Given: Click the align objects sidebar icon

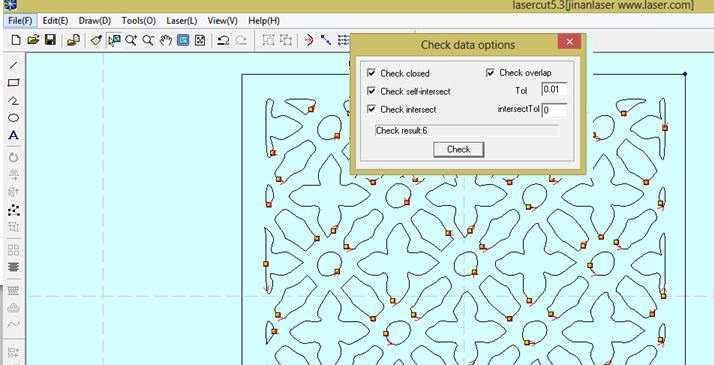Looking at the screenshot, I should [14, 227].
